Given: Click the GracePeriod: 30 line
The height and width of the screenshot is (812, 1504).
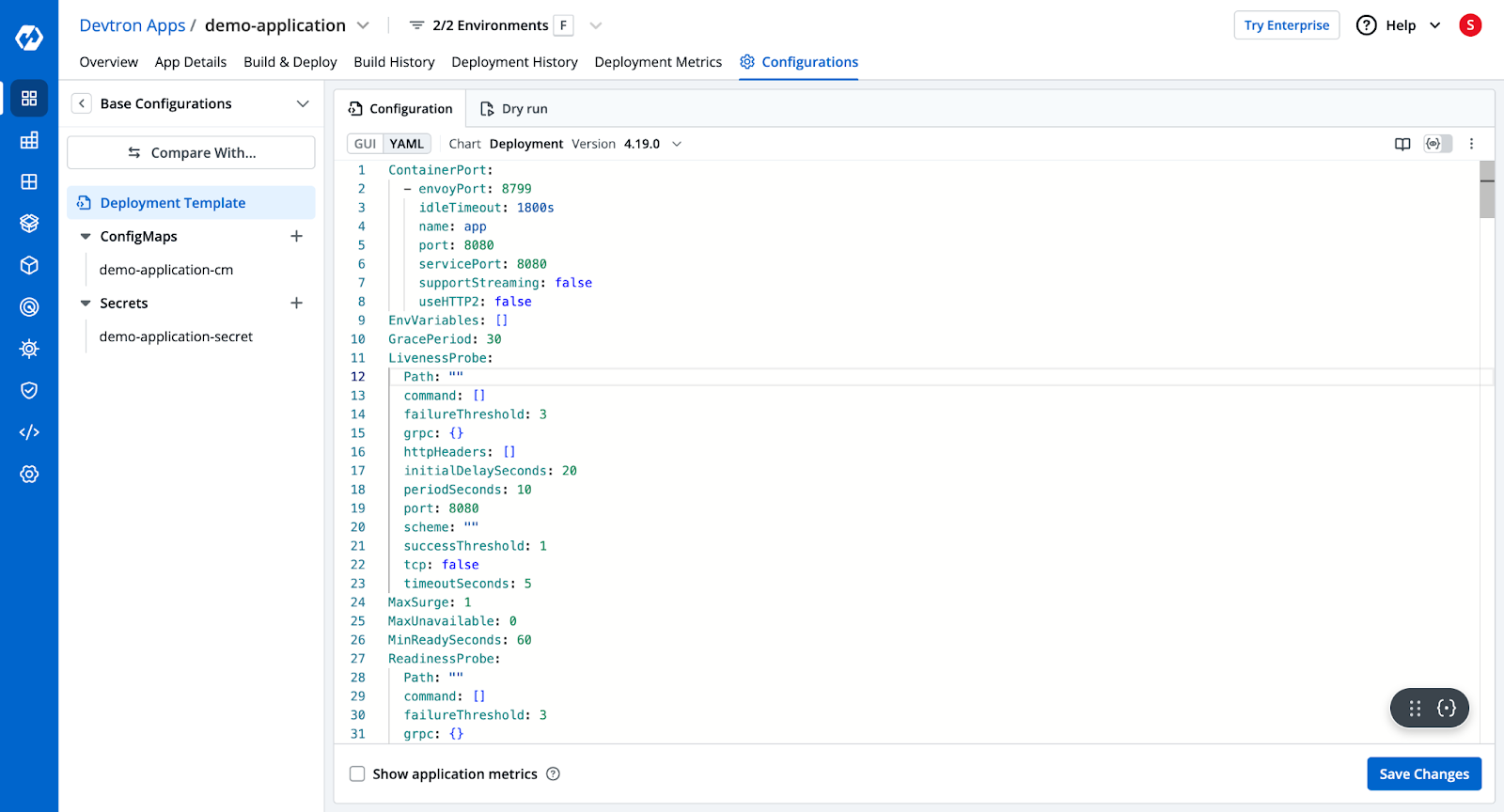Looking at the screenshot, I should 445,339.
